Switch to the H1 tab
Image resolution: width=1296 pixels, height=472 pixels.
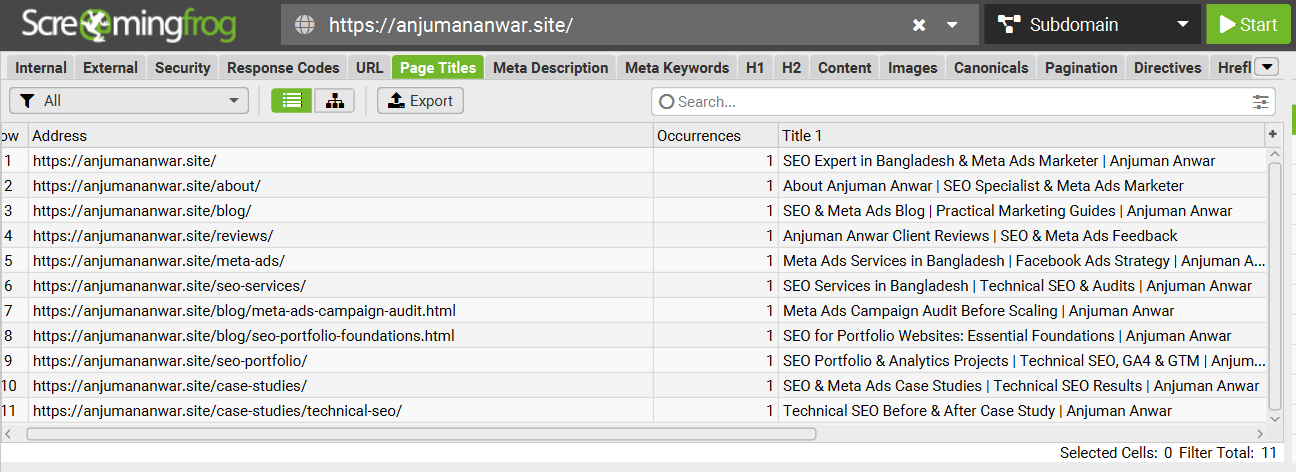(x=755, y=68)
